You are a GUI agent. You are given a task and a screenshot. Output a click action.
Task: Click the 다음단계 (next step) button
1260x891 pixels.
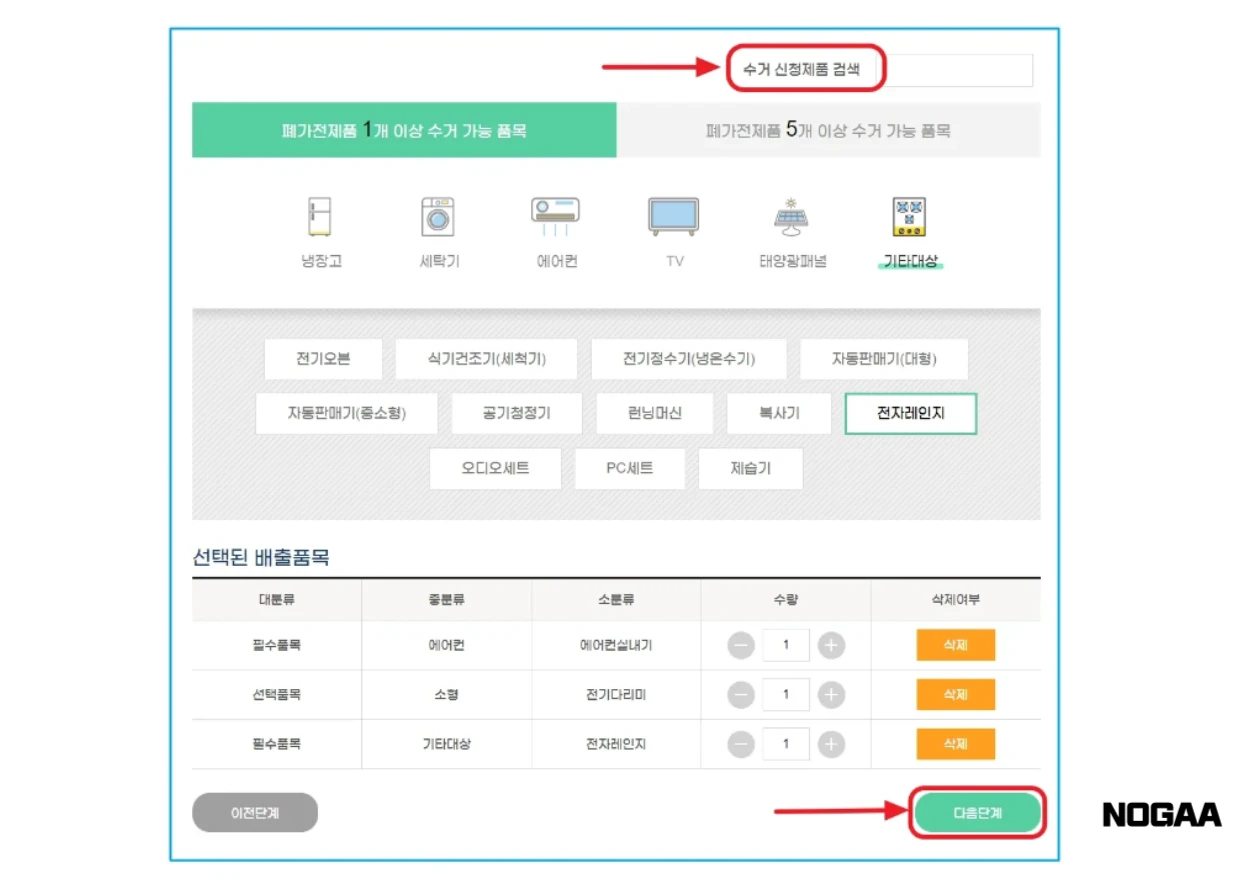(978, 813)
